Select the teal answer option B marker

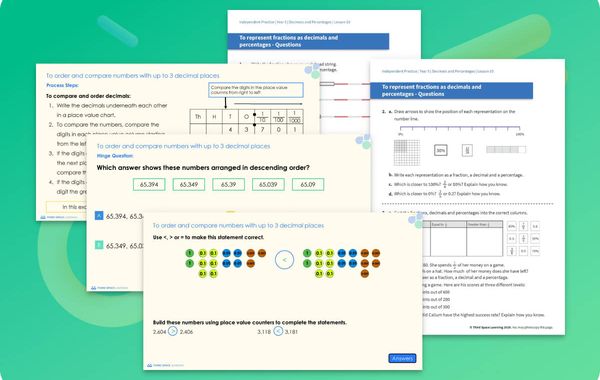coord(99,245)
